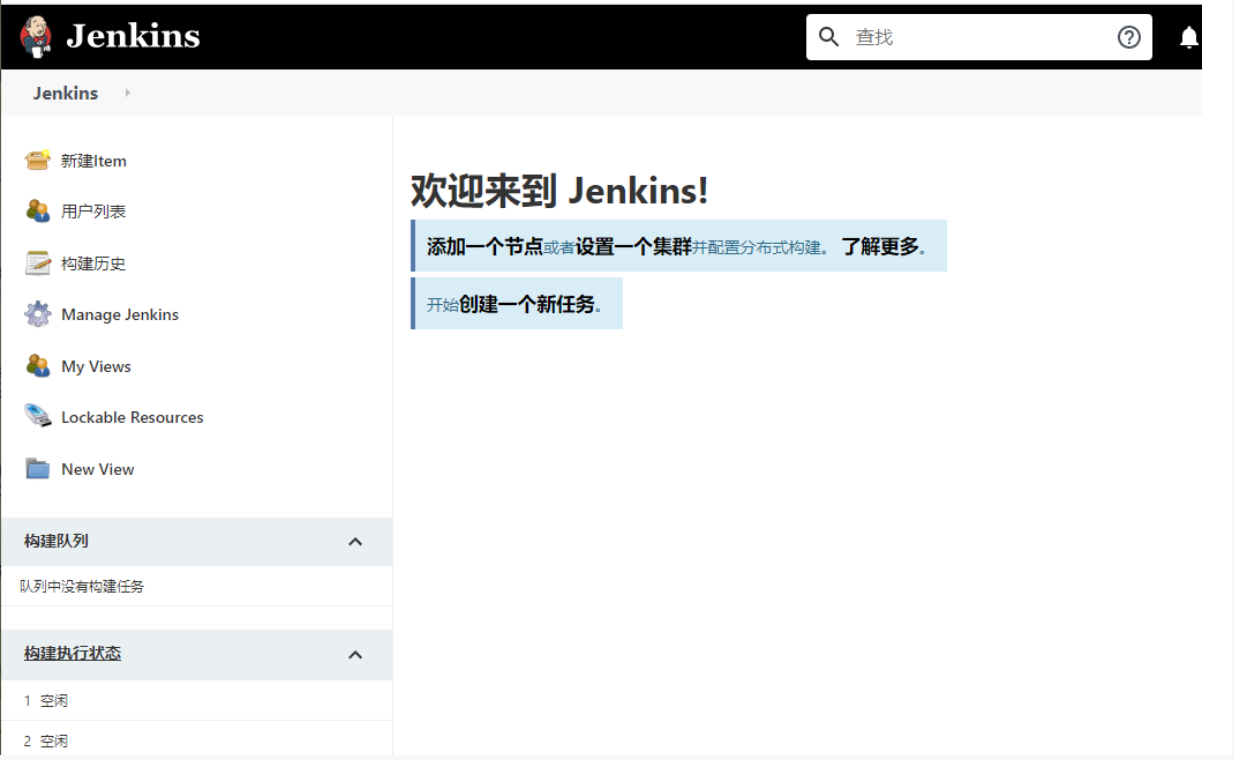Image resolution: width=1234 pixels, height=760 pixels.
Task: Open the 构建历史 menu link
Action: tap(93, 264)
